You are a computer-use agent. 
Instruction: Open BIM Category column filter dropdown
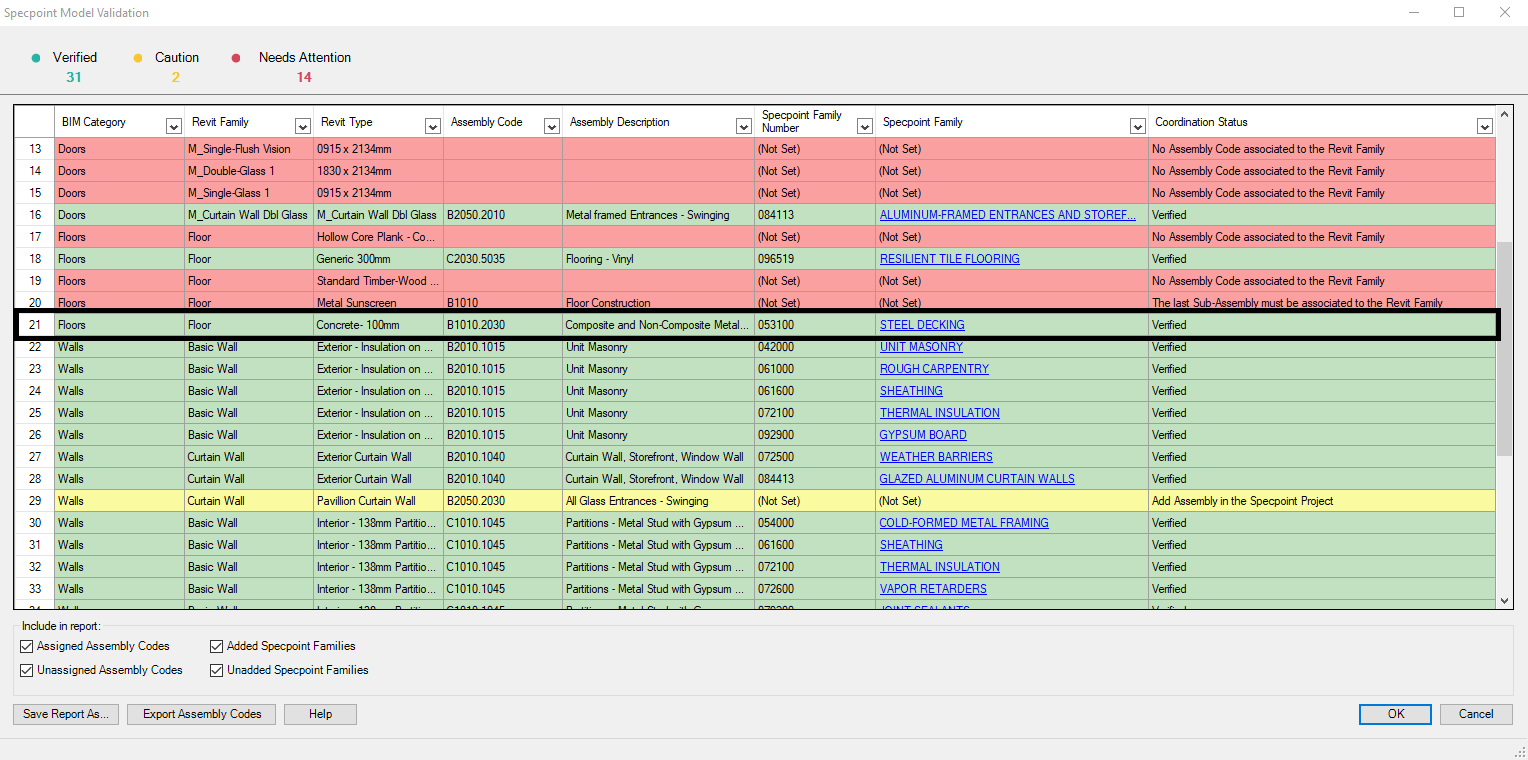[173, 126]
